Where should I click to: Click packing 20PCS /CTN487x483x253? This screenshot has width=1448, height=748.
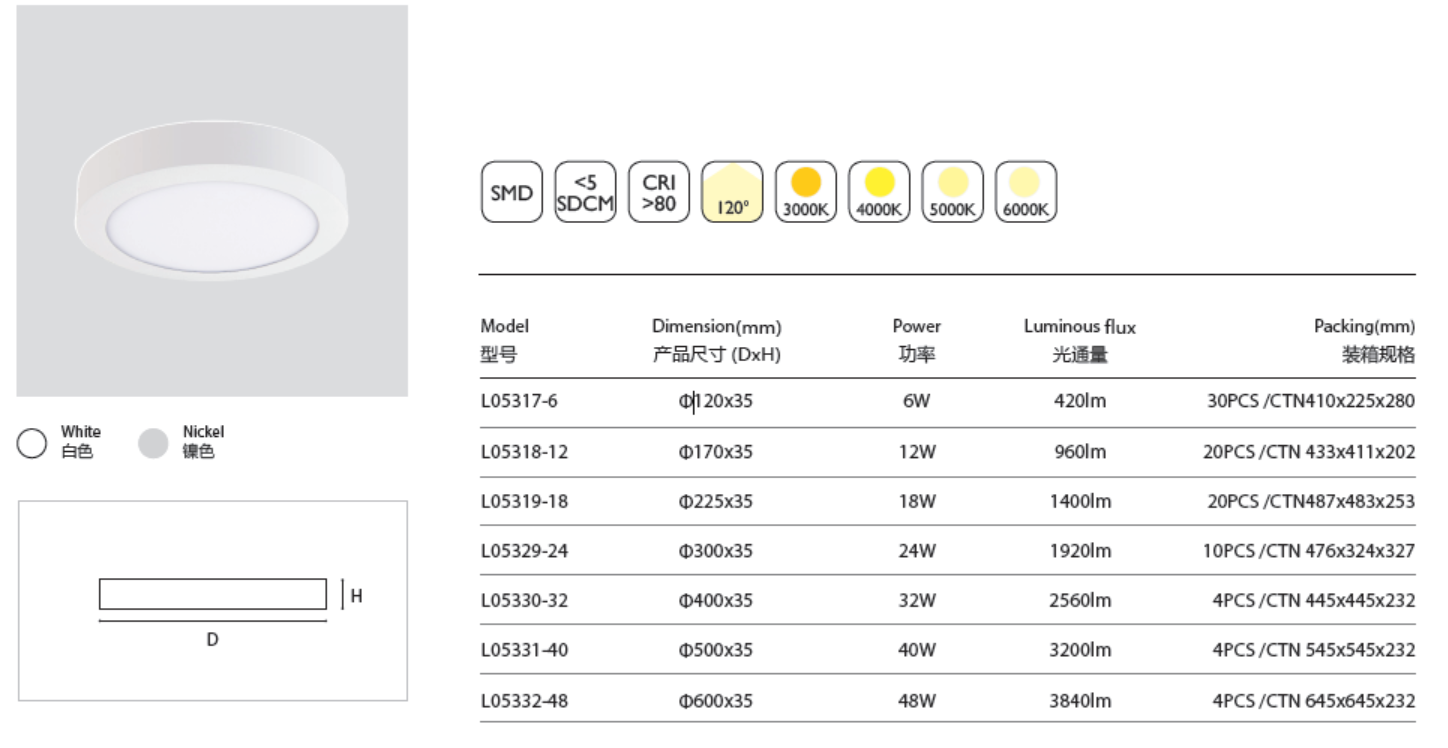(x=1311, y=501)
